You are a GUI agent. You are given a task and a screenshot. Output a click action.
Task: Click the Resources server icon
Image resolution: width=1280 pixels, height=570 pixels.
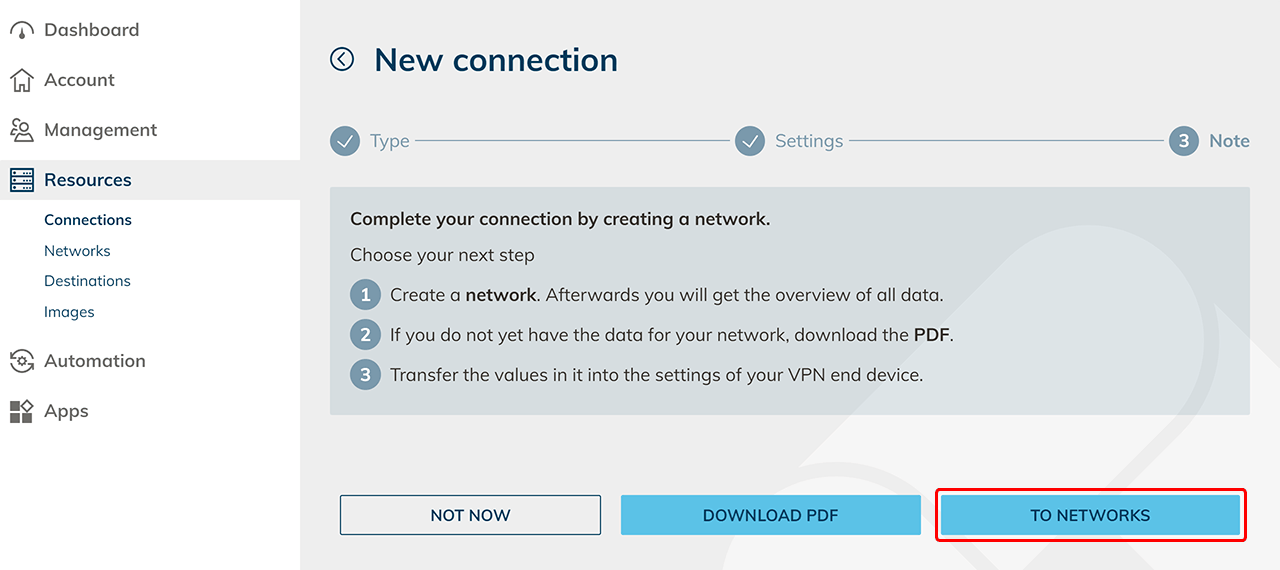[x=21, y=180]
